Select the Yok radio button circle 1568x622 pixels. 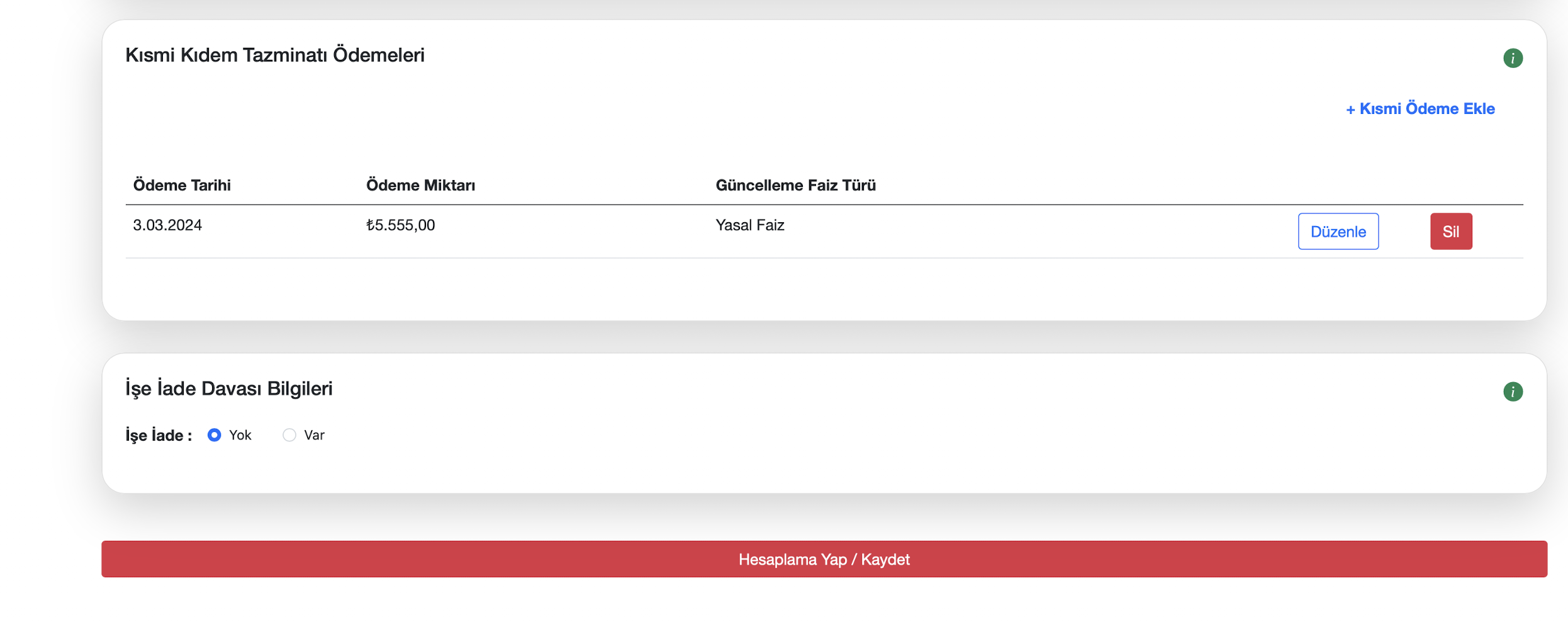(x=215, y=435)
